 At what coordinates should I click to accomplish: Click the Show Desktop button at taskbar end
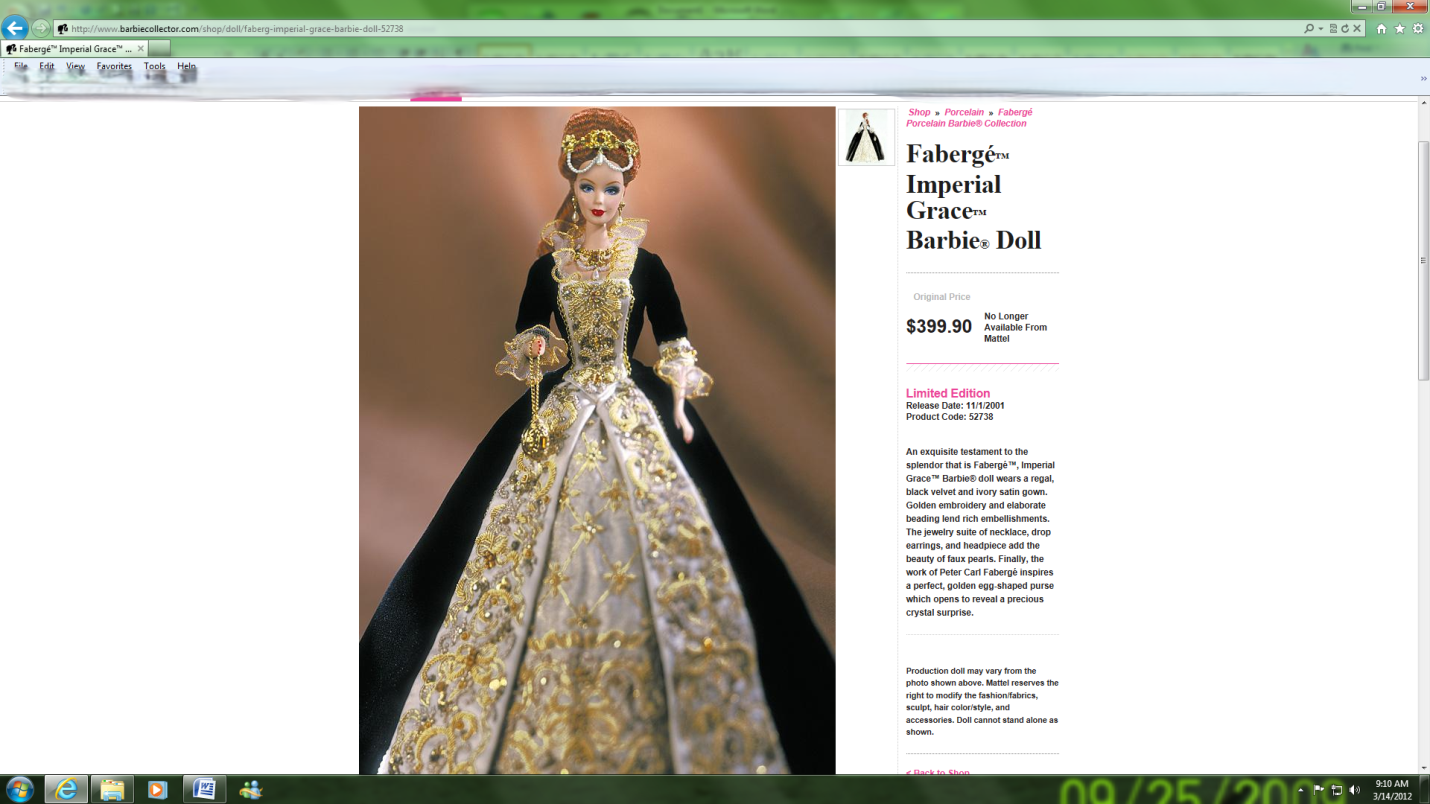[1424, 790]
